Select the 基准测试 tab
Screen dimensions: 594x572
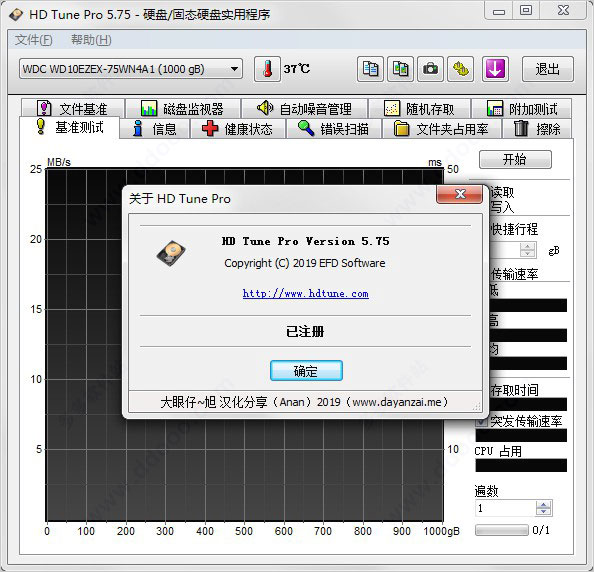pos(69,128)
